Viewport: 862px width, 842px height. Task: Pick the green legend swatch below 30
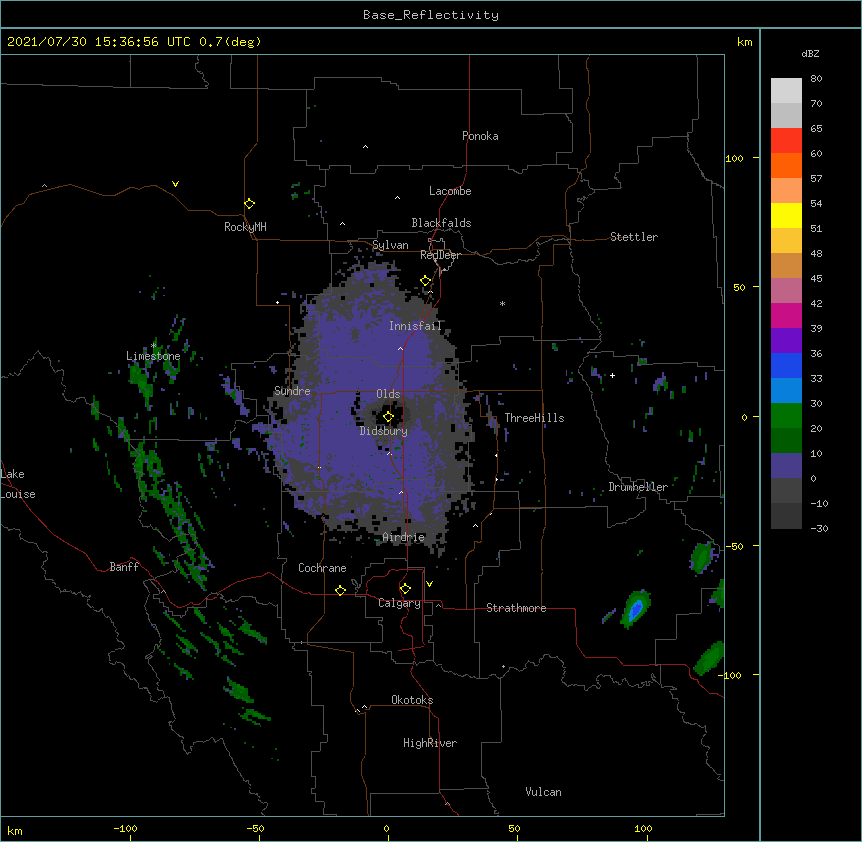pyautogui.click(x=786, y=416)
